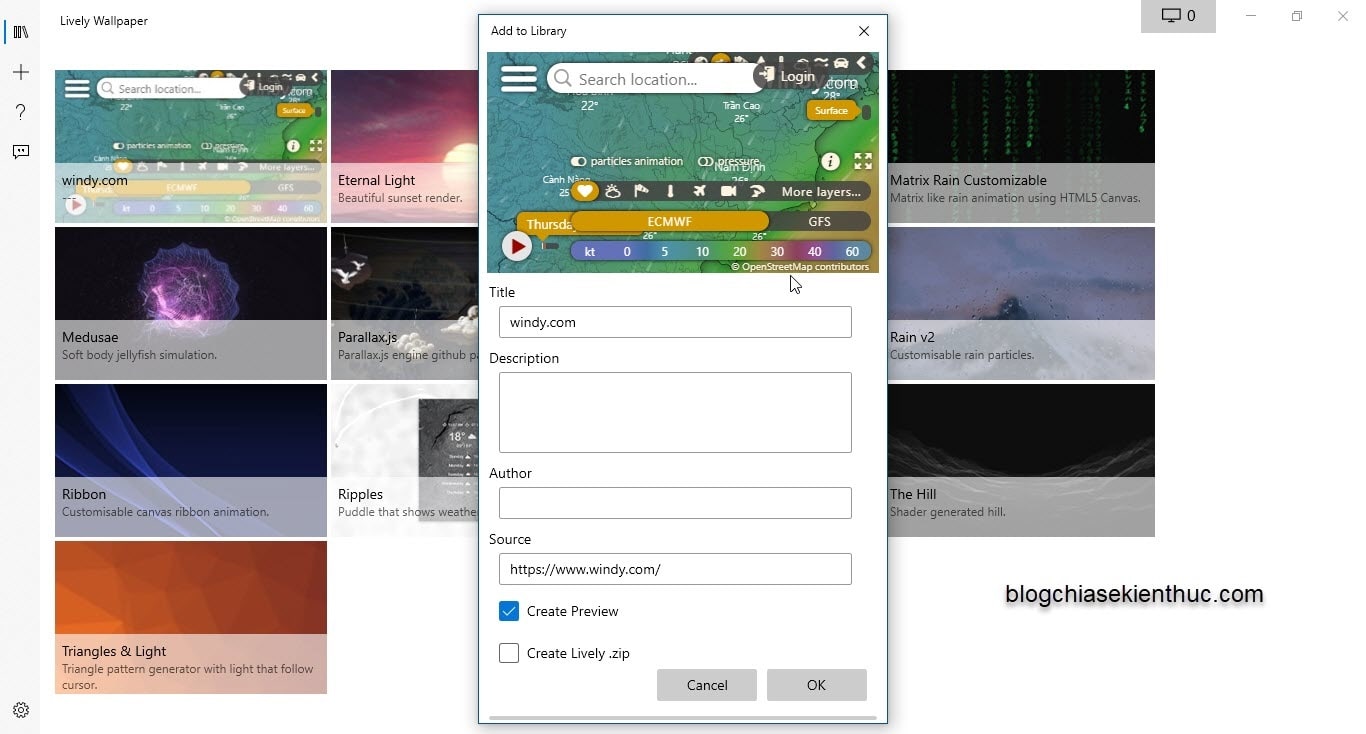Open the Help question mark icon

pos(20,112)
